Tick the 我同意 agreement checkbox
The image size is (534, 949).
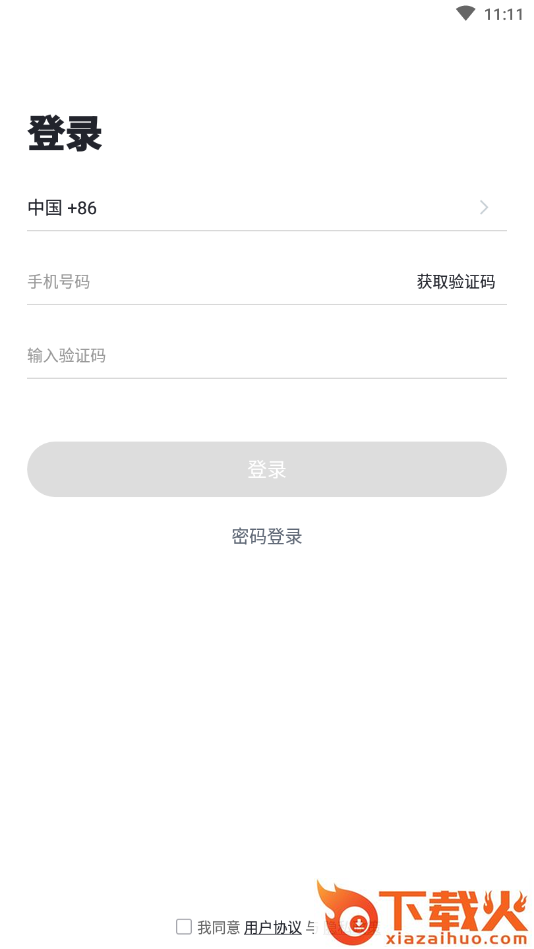pyautogui.click(x=184, y=926)
